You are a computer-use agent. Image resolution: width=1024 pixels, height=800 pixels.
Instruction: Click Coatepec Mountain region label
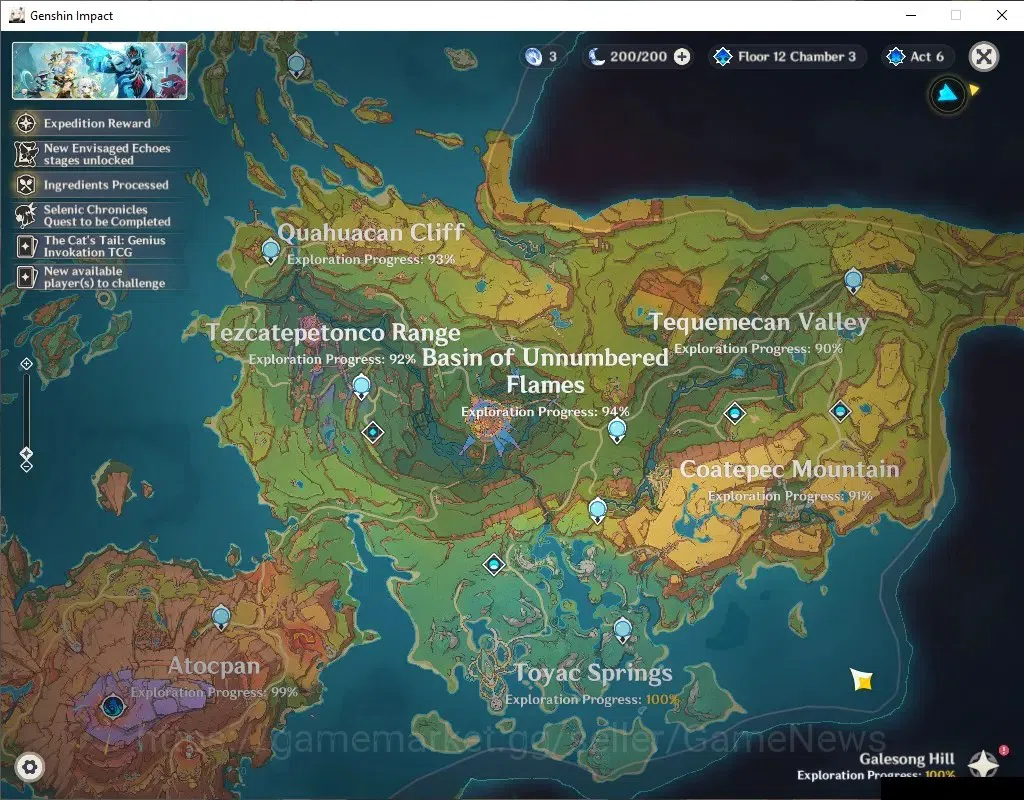pyautogui.click(x=790, y=469)
